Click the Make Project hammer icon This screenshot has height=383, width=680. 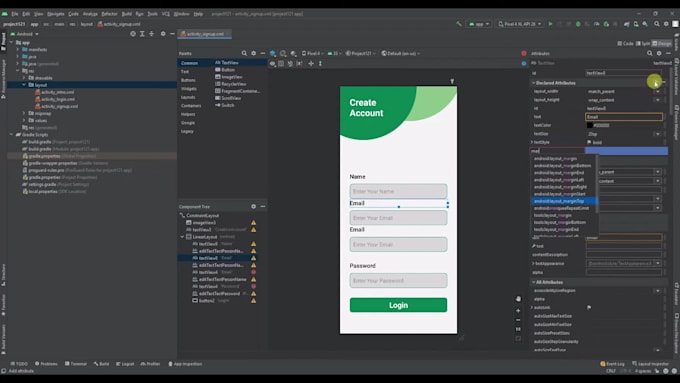coord(458,24)
